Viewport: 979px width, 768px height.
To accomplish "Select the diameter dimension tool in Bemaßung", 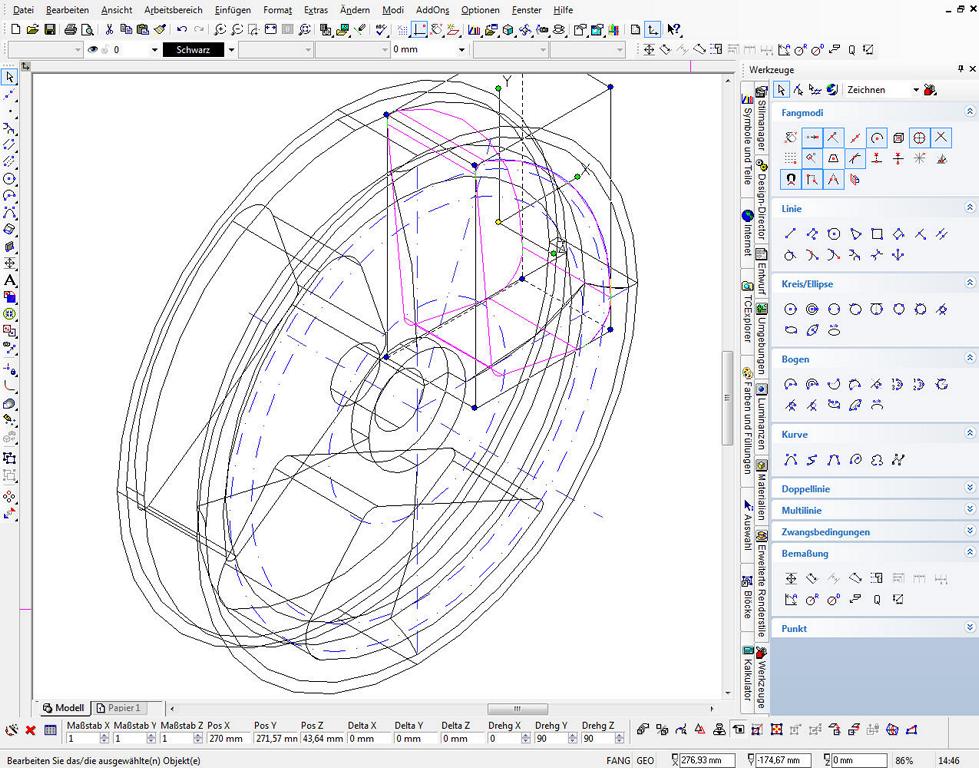I will pos(834,600).
